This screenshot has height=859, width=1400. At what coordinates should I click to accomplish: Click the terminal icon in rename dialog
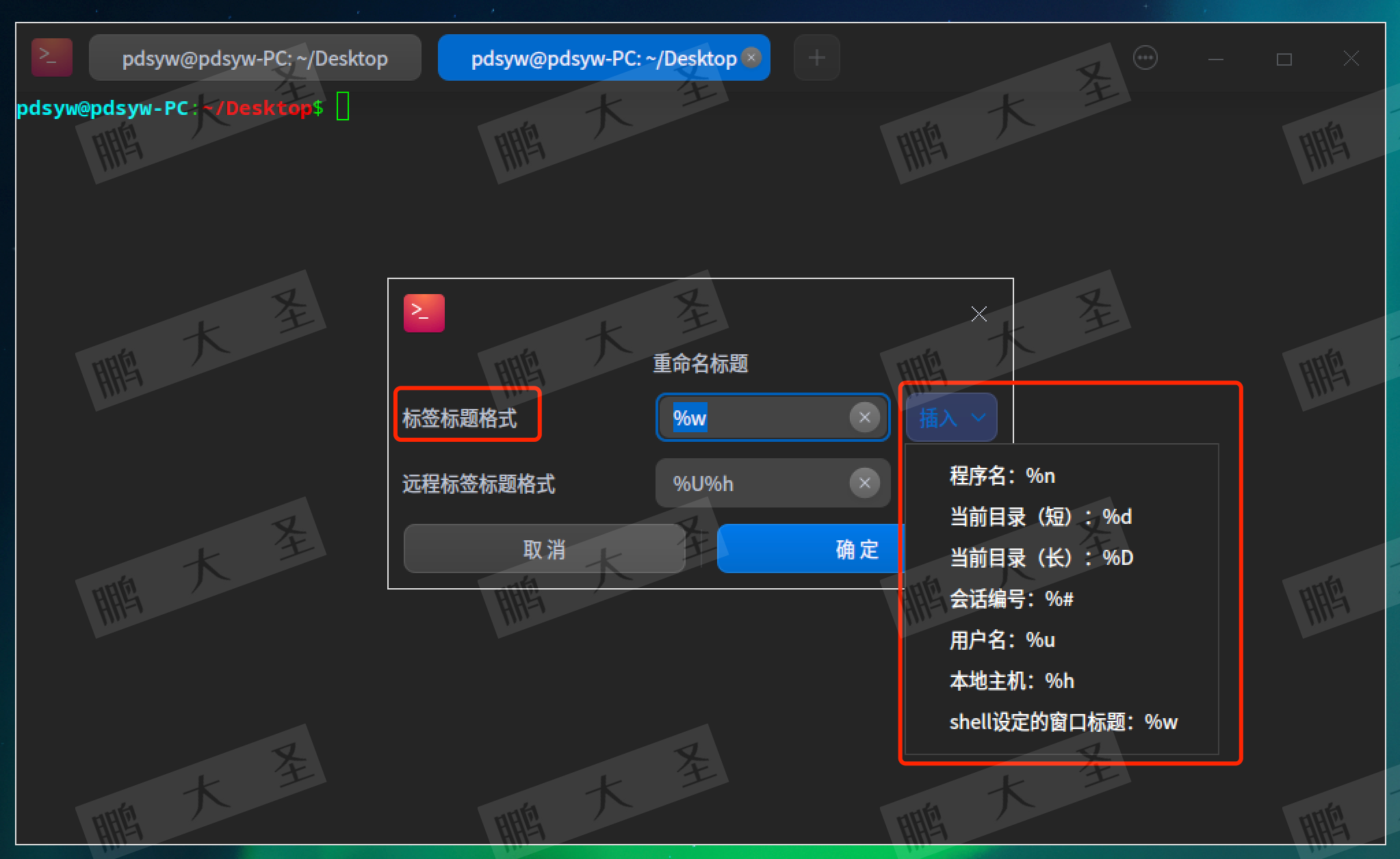[424, 313]
